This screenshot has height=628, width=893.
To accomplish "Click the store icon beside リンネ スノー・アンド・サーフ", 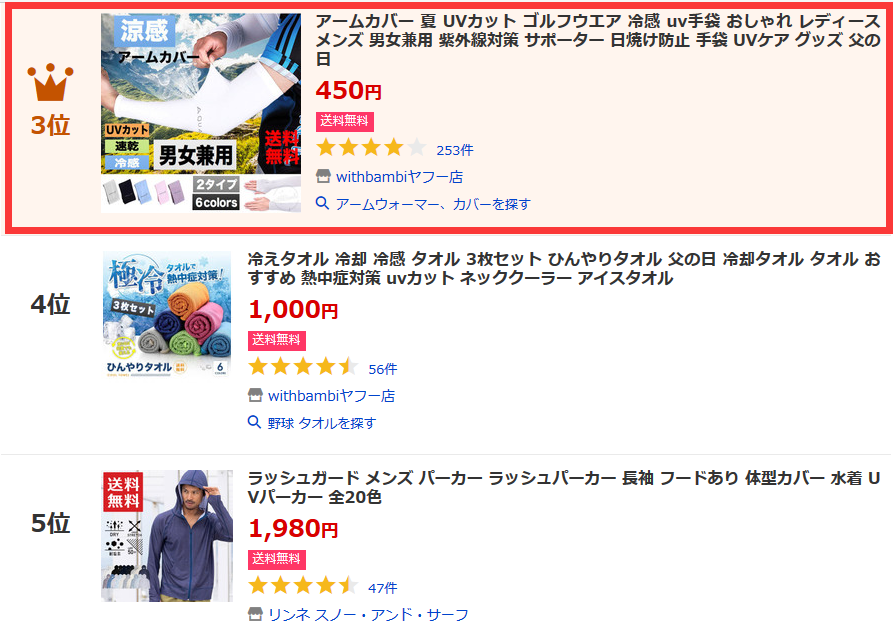I will click(x=255, y=614).
